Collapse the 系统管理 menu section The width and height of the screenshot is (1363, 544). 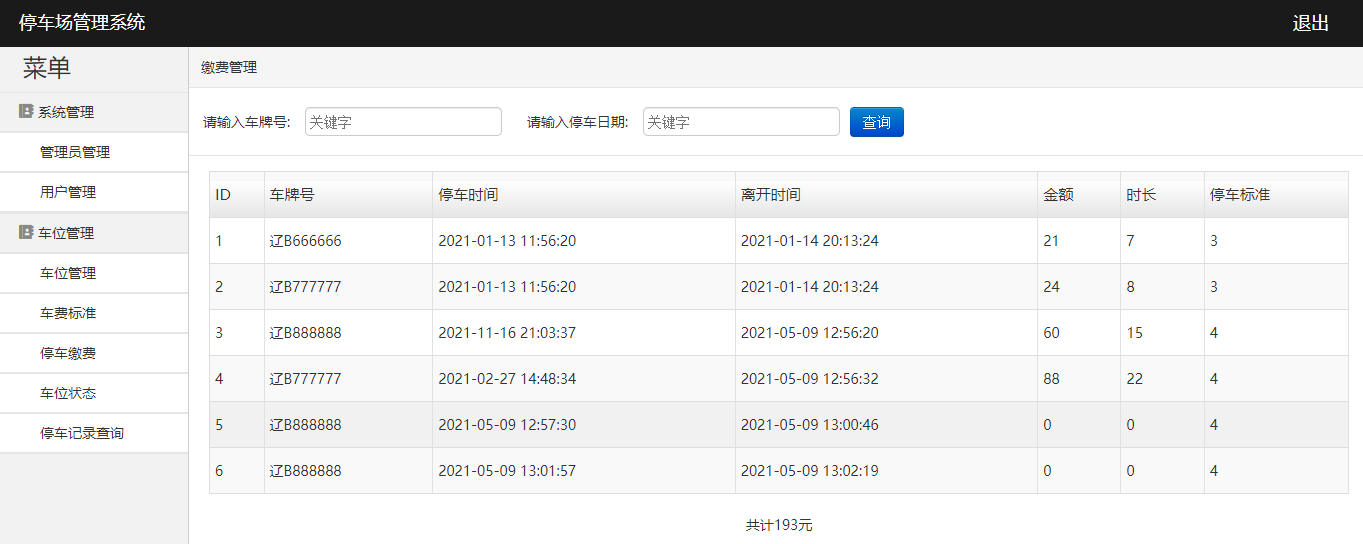click(94, 112)
